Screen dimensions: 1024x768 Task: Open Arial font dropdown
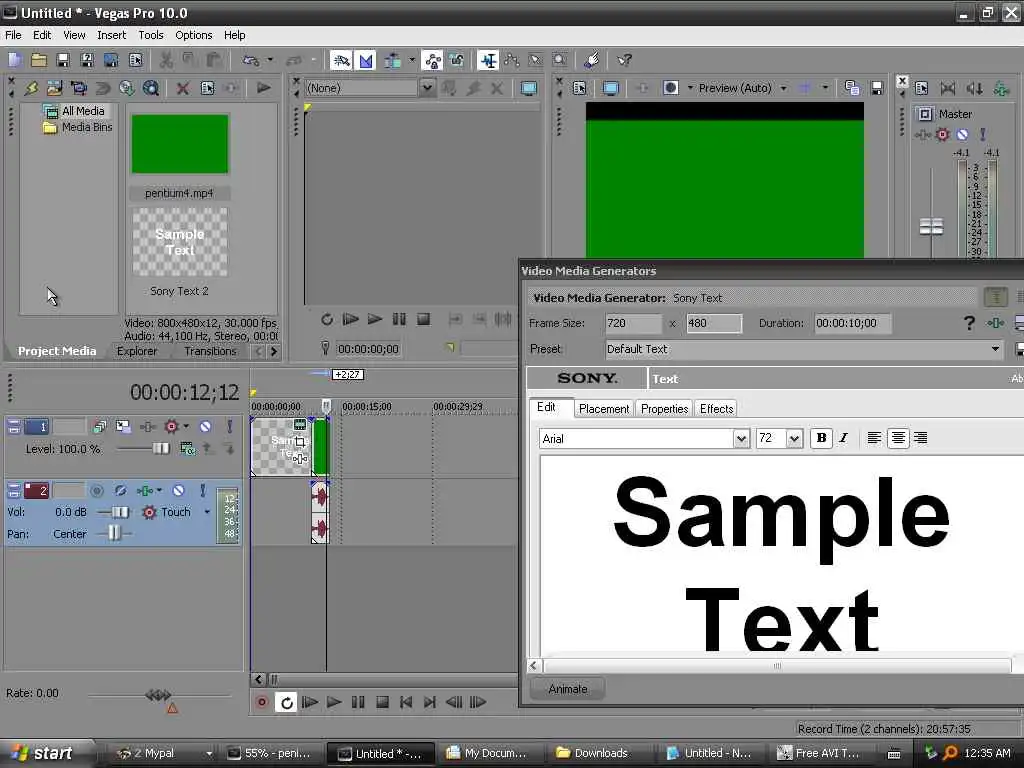[x=741, y=439]
